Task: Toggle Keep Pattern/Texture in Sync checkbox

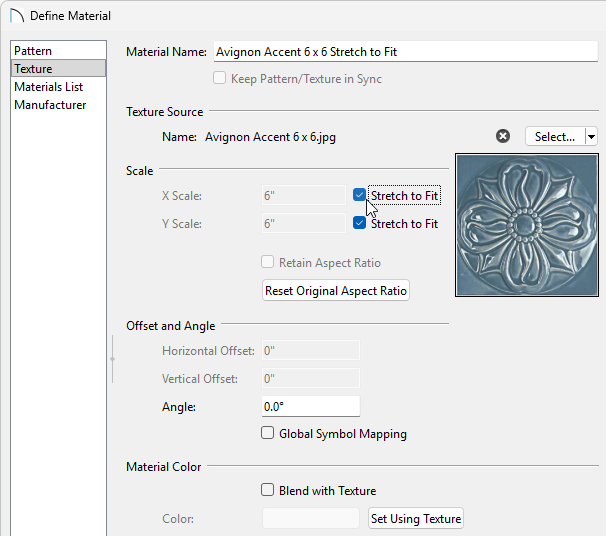Action: coord(220,78)
